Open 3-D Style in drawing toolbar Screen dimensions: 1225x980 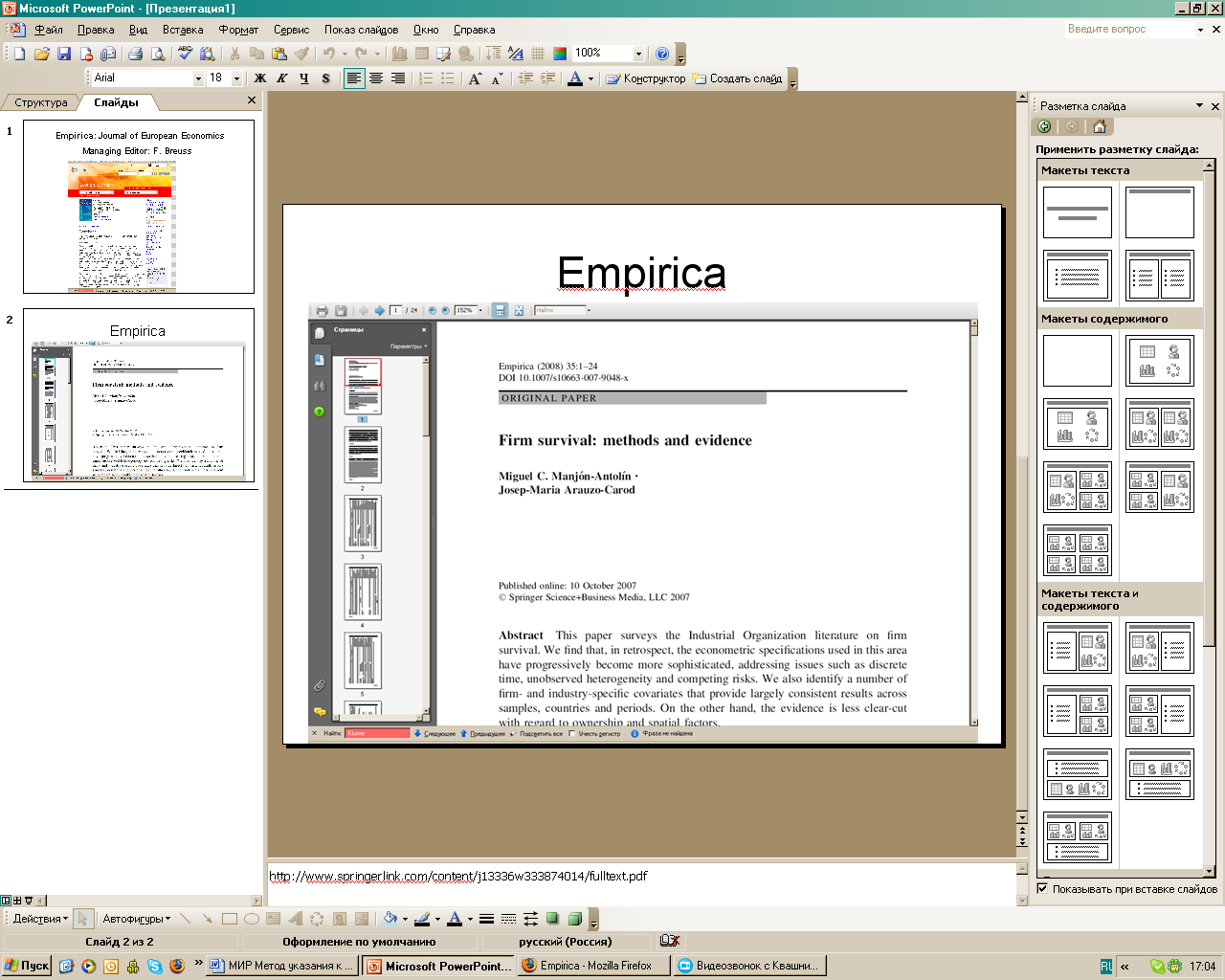coord(574,919)
